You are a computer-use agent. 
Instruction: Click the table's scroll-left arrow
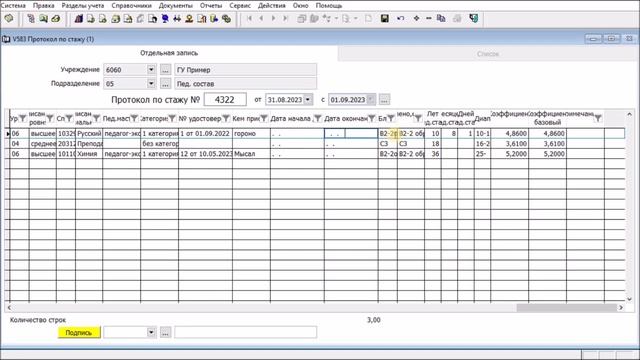(x=9, y=308)
